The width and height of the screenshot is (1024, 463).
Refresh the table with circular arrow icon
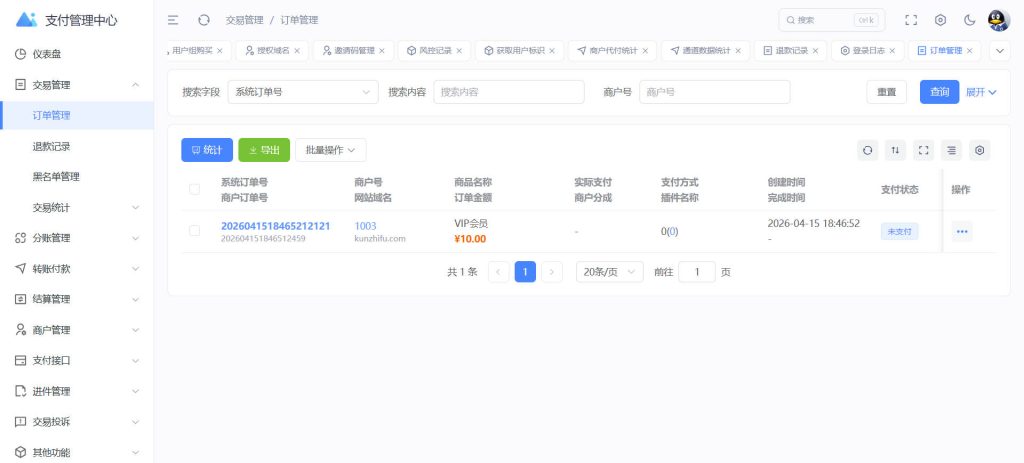[867, 150]
